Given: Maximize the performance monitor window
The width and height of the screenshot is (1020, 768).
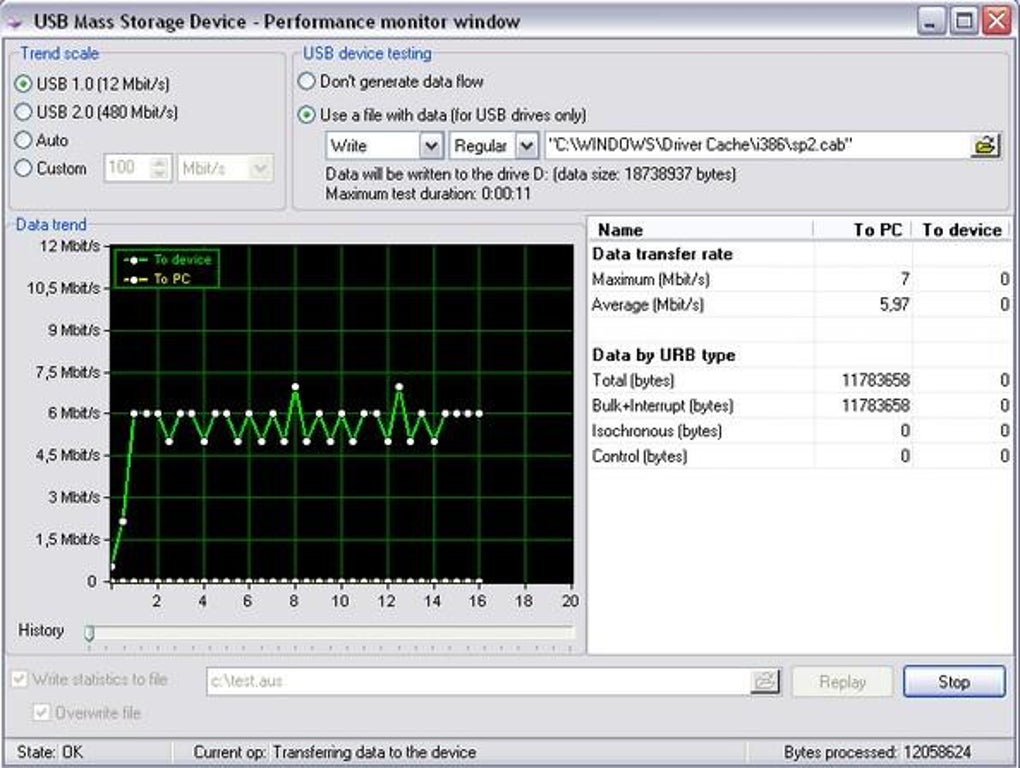Looking at the screenshot, I should click(964, 21).
